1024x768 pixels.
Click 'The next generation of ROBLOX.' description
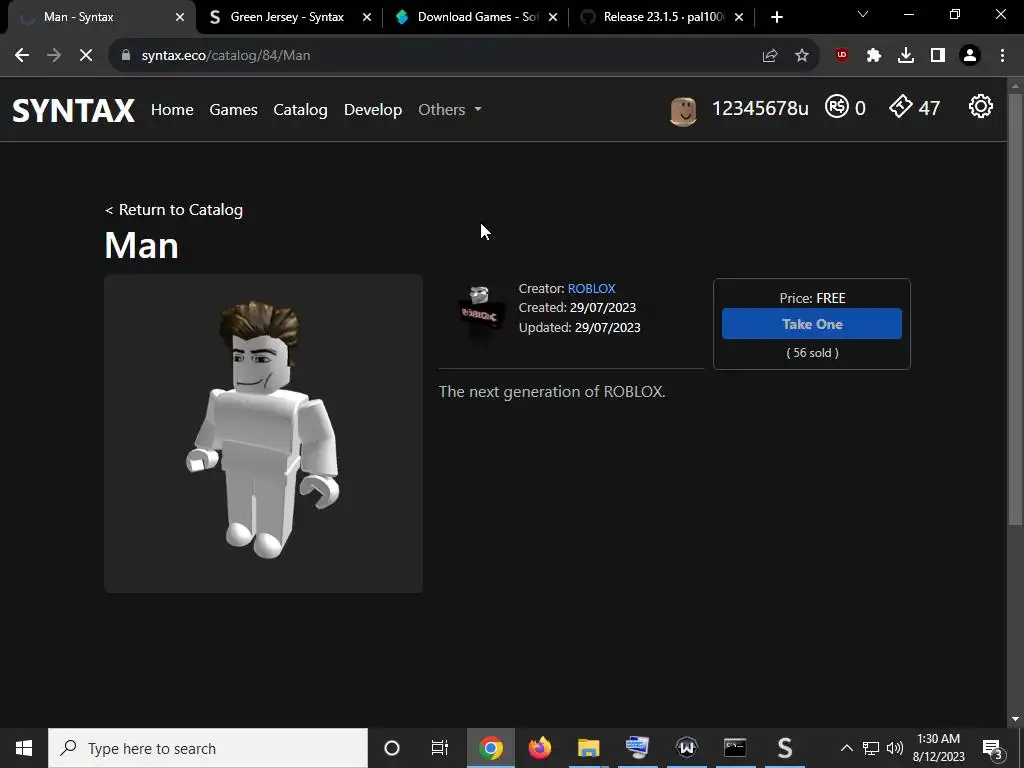pyautogui.click(x=552, y=391)
